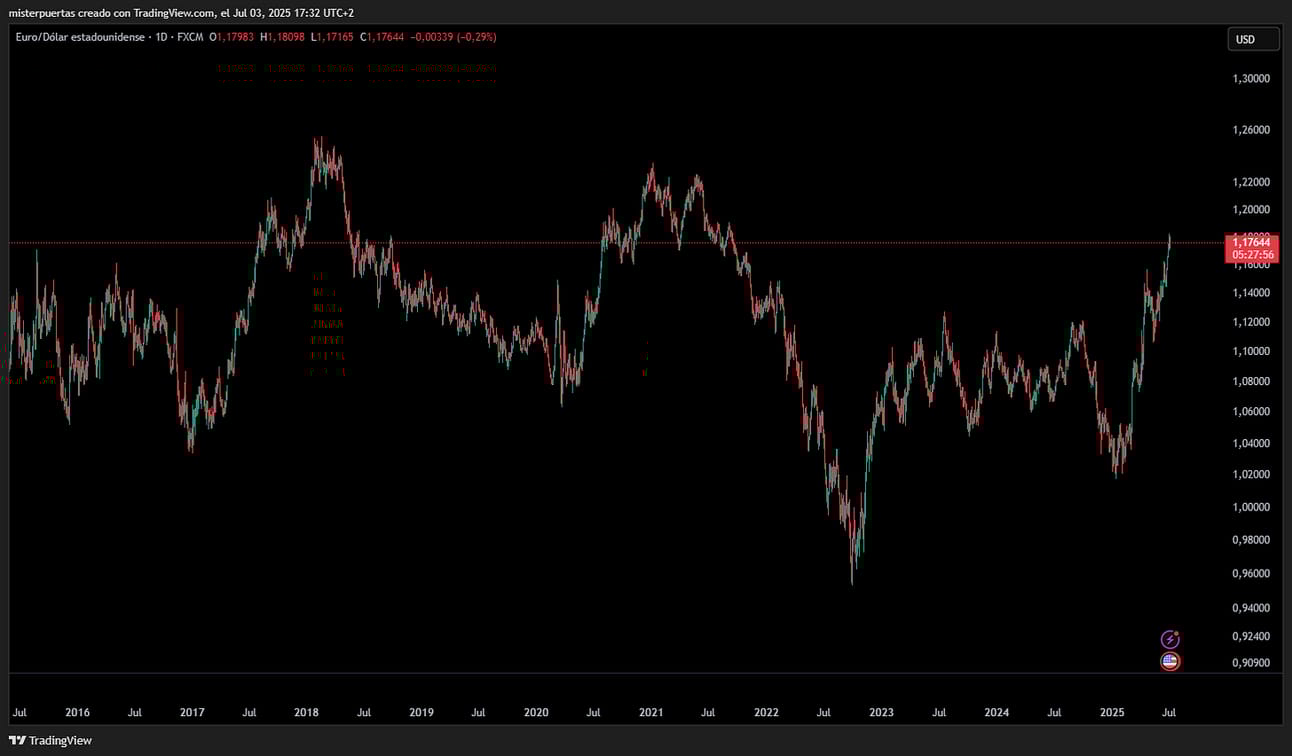The image size is (1292, 756).
Task: Open the USD currency selector
Action: [1254, 40]
